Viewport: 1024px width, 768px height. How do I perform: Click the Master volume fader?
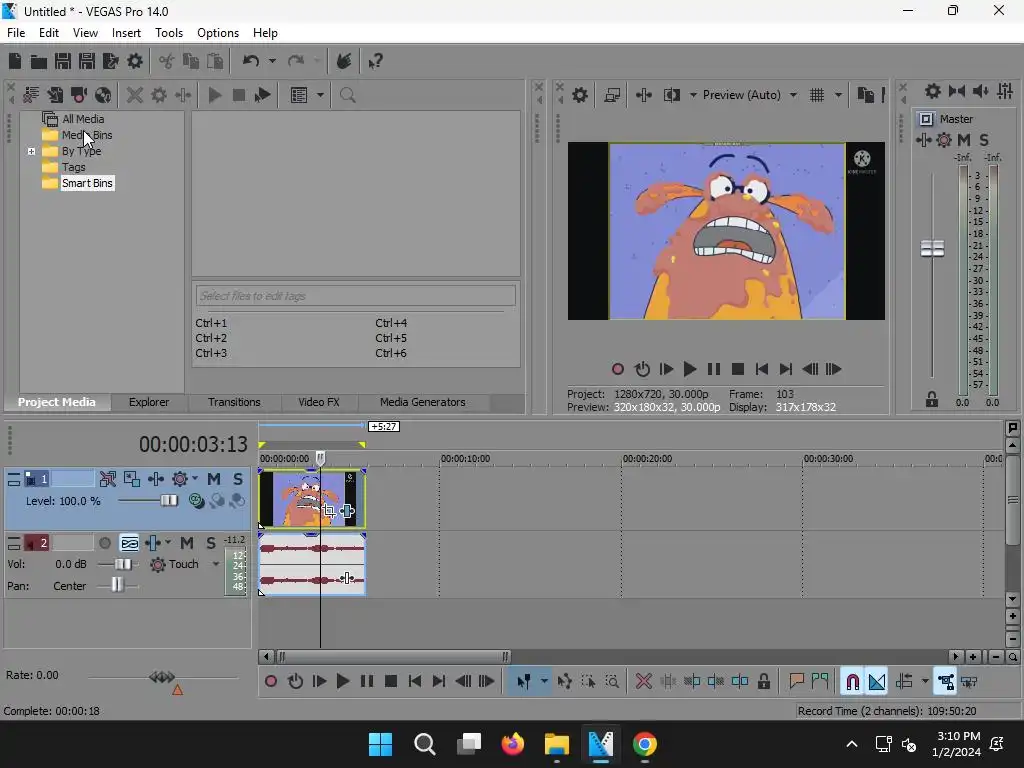pos(932,249)
